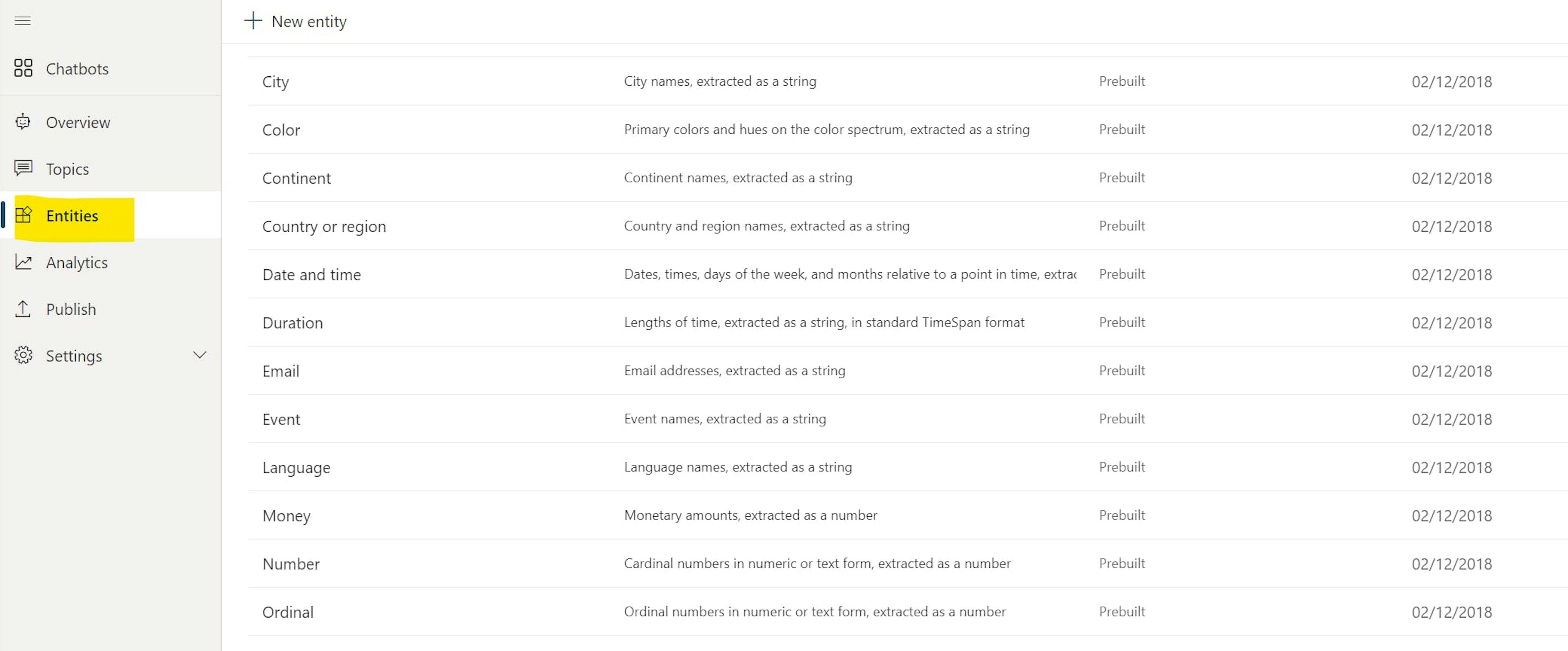This screenshot has height=651, width=1568.
Task: Expand the Settings chevron
Action: point(200,355)
